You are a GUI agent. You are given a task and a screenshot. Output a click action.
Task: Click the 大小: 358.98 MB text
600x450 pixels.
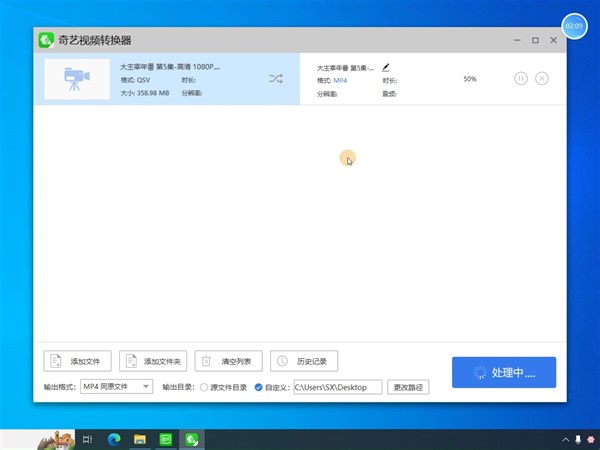[145, 93]
